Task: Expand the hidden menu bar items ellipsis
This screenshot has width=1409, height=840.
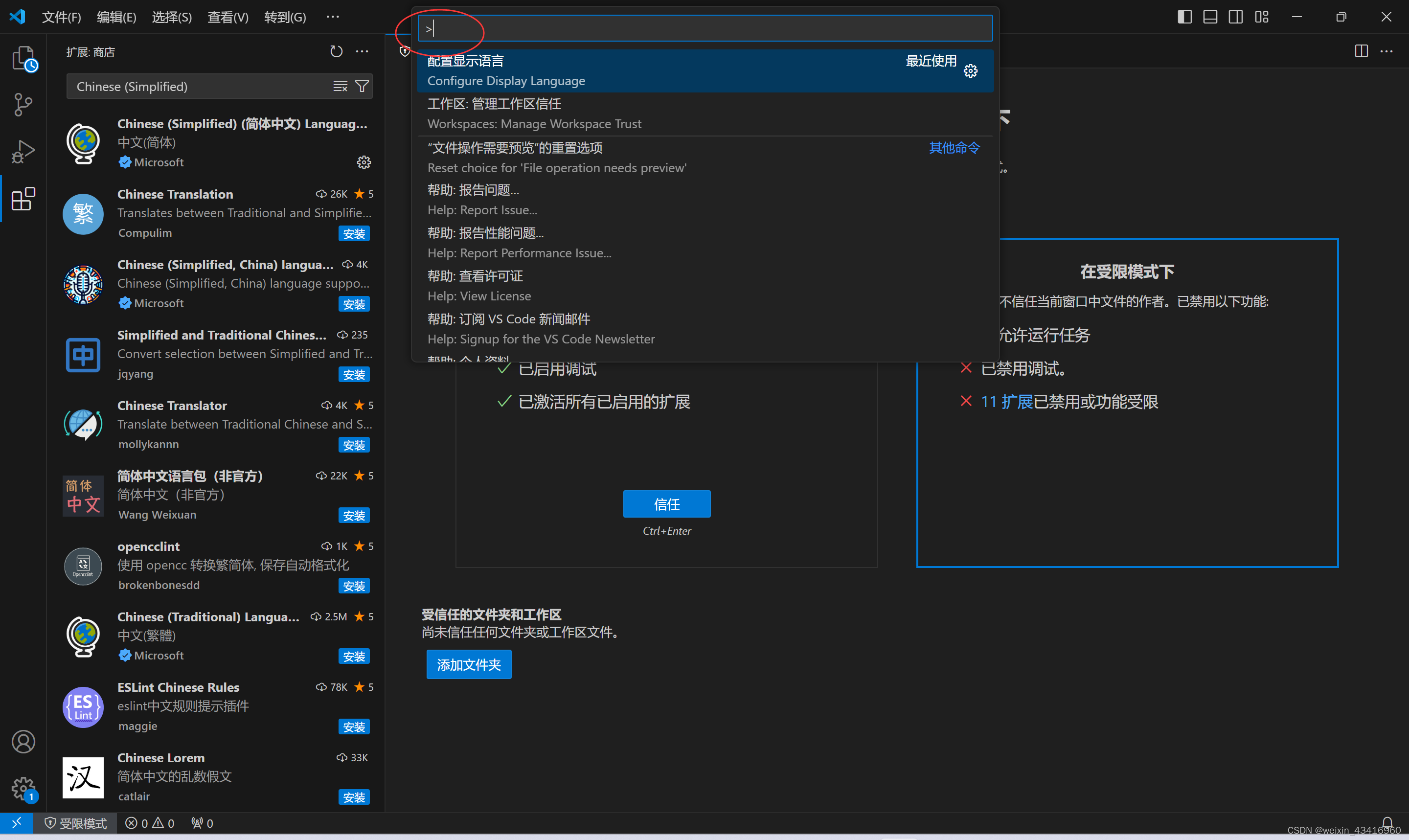Action: 333,17
